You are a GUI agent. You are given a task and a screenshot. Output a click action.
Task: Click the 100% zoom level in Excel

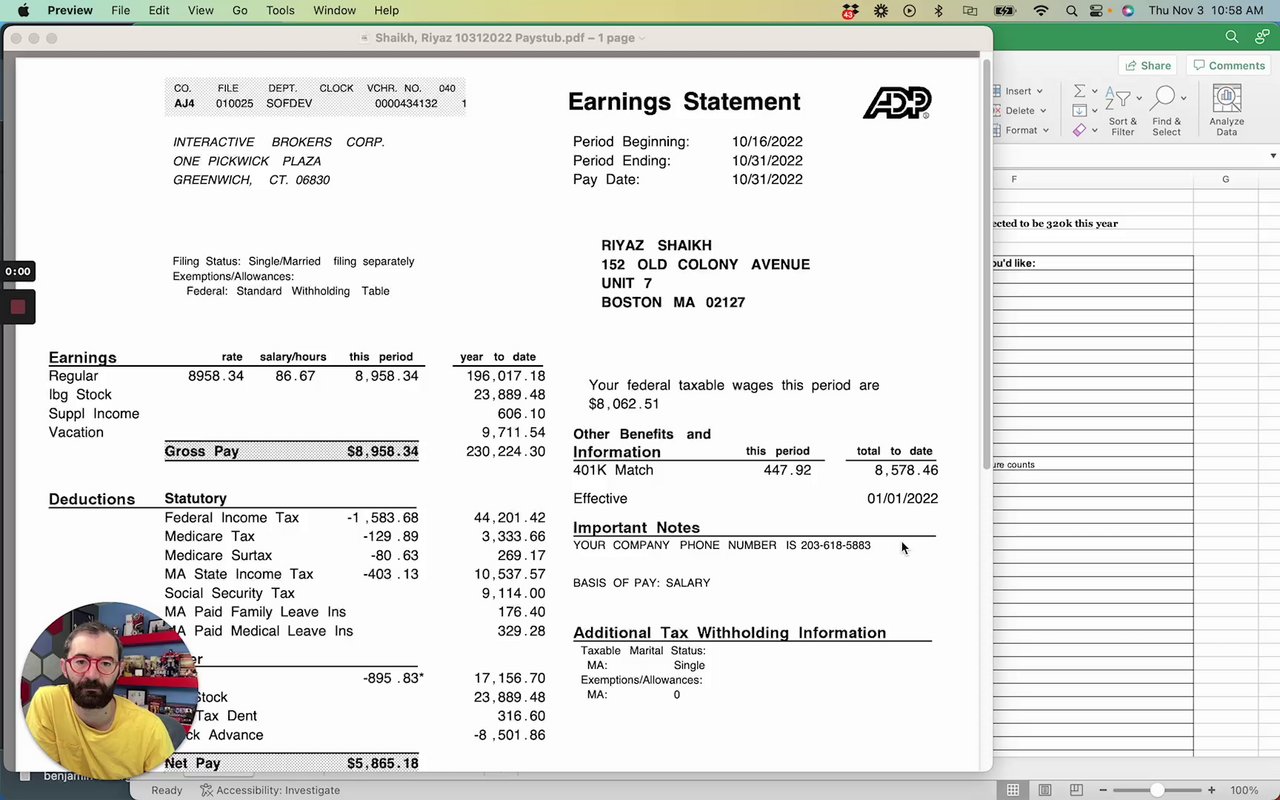(x=1244, y=790)
